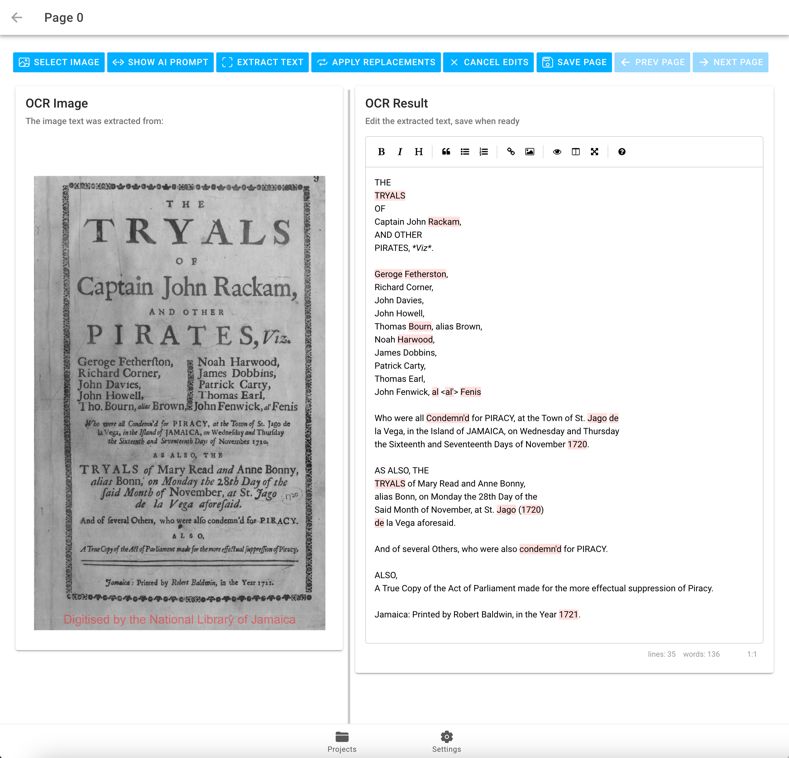Run Extract Text on the image
Viewport: 789px width, 758px height.
pyautogui.click(x=262, y=62)
